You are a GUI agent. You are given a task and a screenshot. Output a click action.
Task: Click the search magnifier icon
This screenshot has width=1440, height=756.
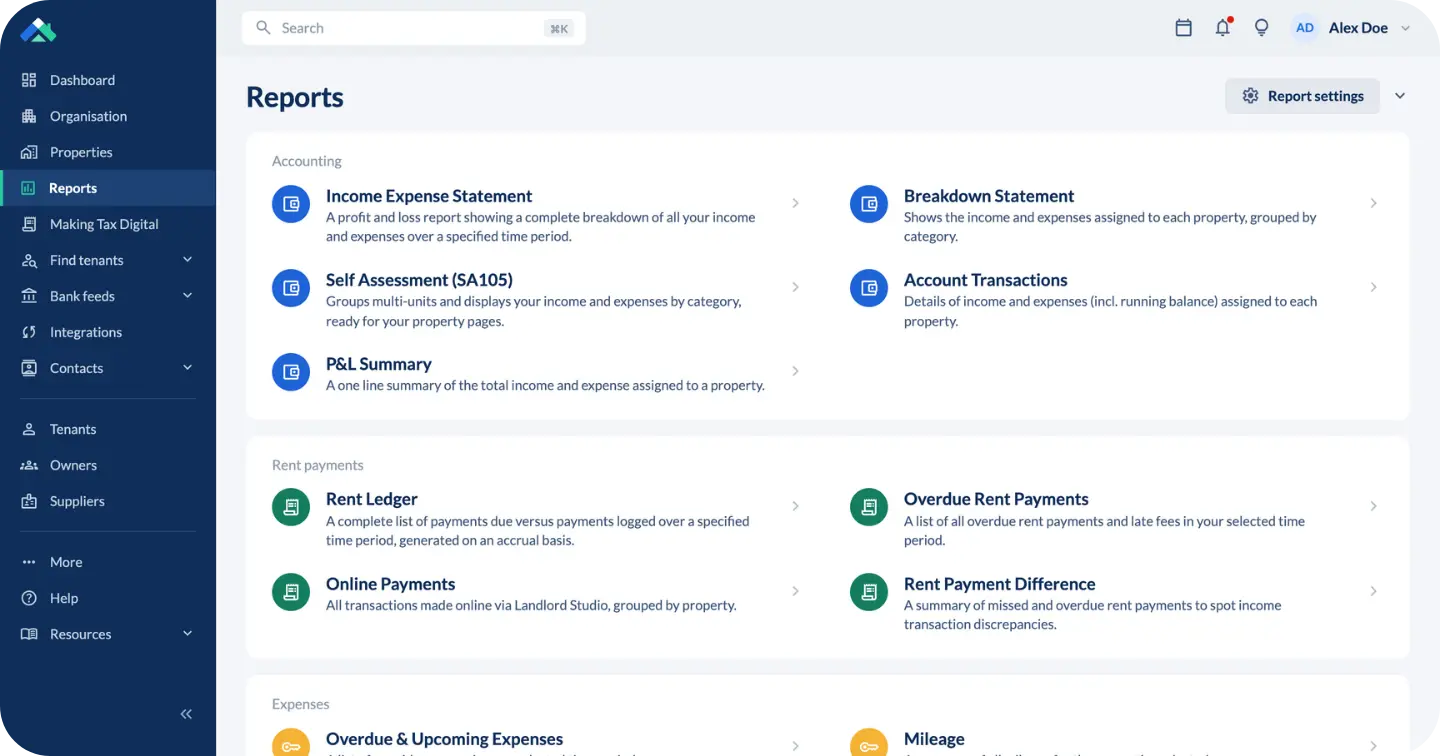click(x=264, y=28)
